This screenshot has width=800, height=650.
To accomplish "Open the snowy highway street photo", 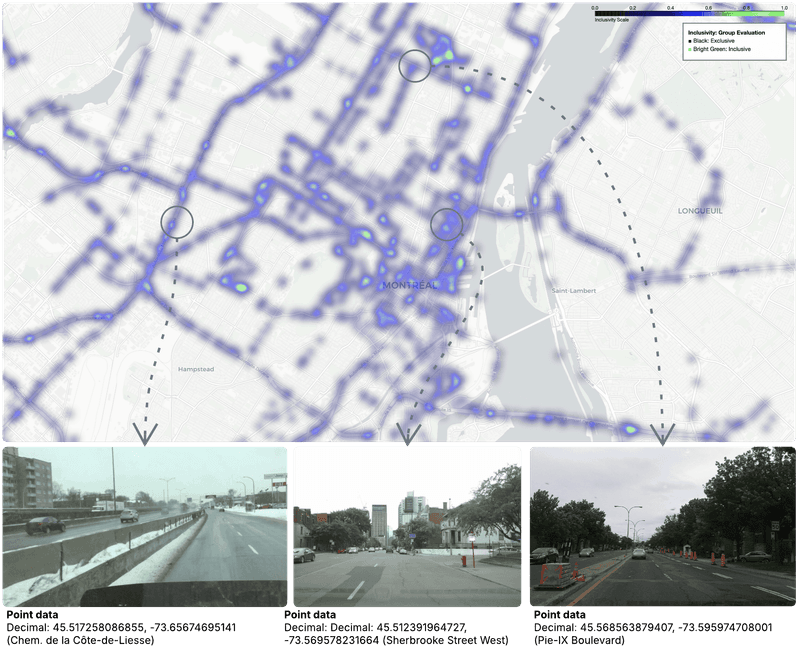I will click(x=145, y=526).
